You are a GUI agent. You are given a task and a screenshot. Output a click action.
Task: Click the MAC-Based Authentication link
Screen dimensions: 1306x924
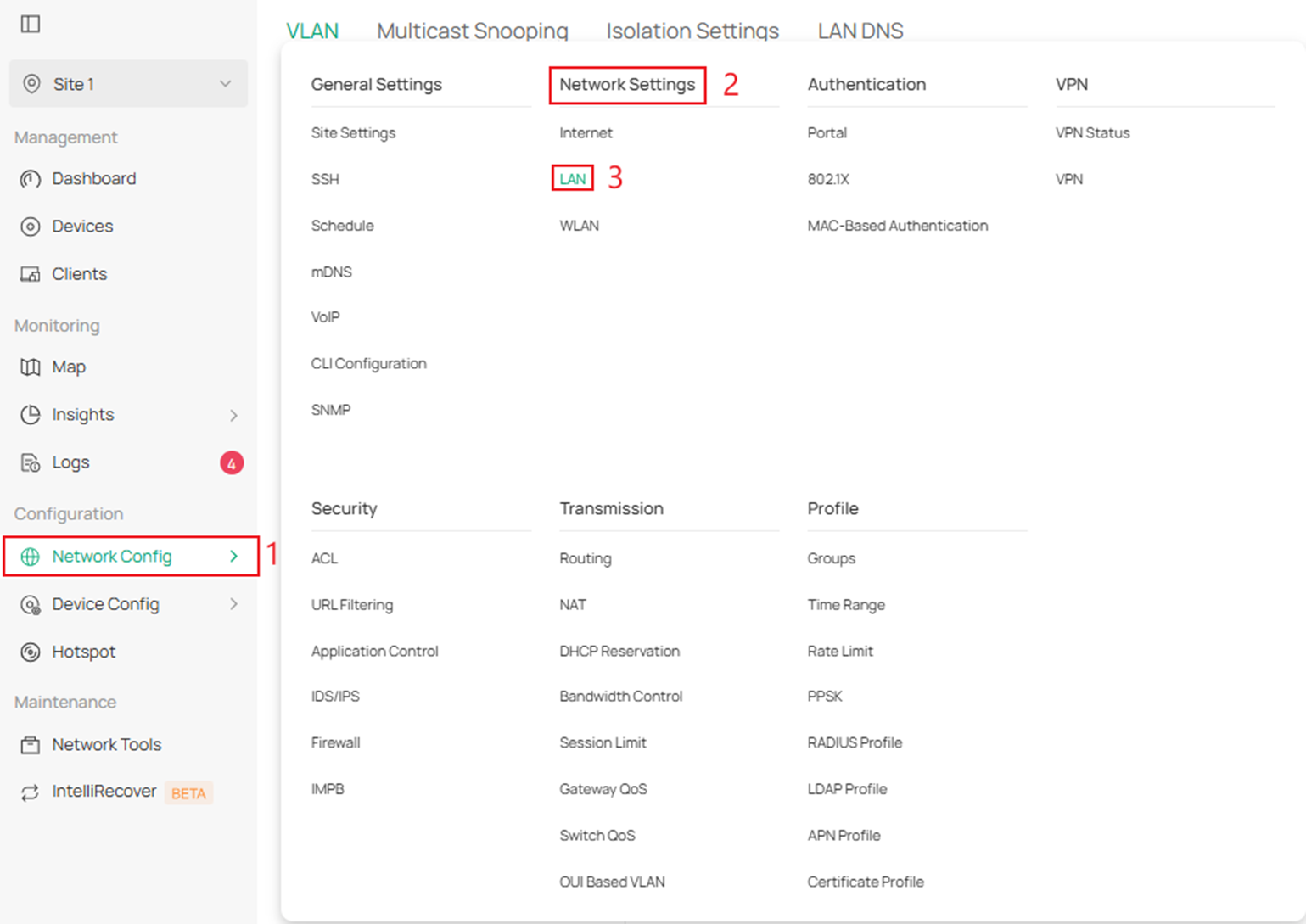897,225
